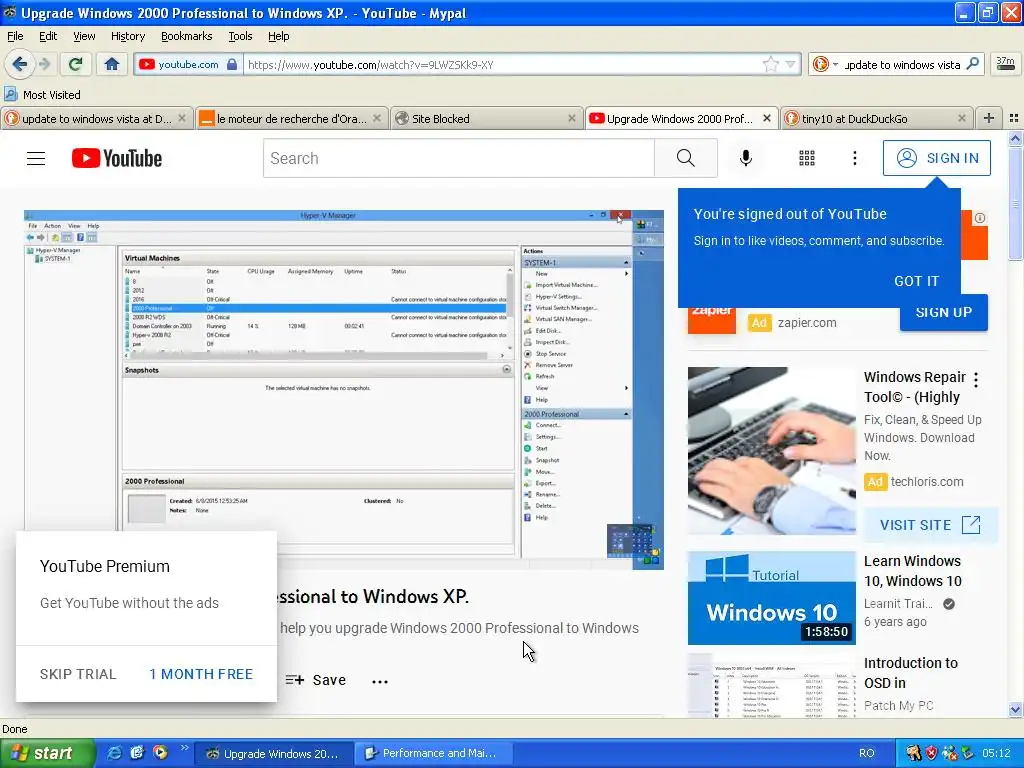1024x768 pixels.
Task: Click the red shield security tray icon
Action: (931, 753)
